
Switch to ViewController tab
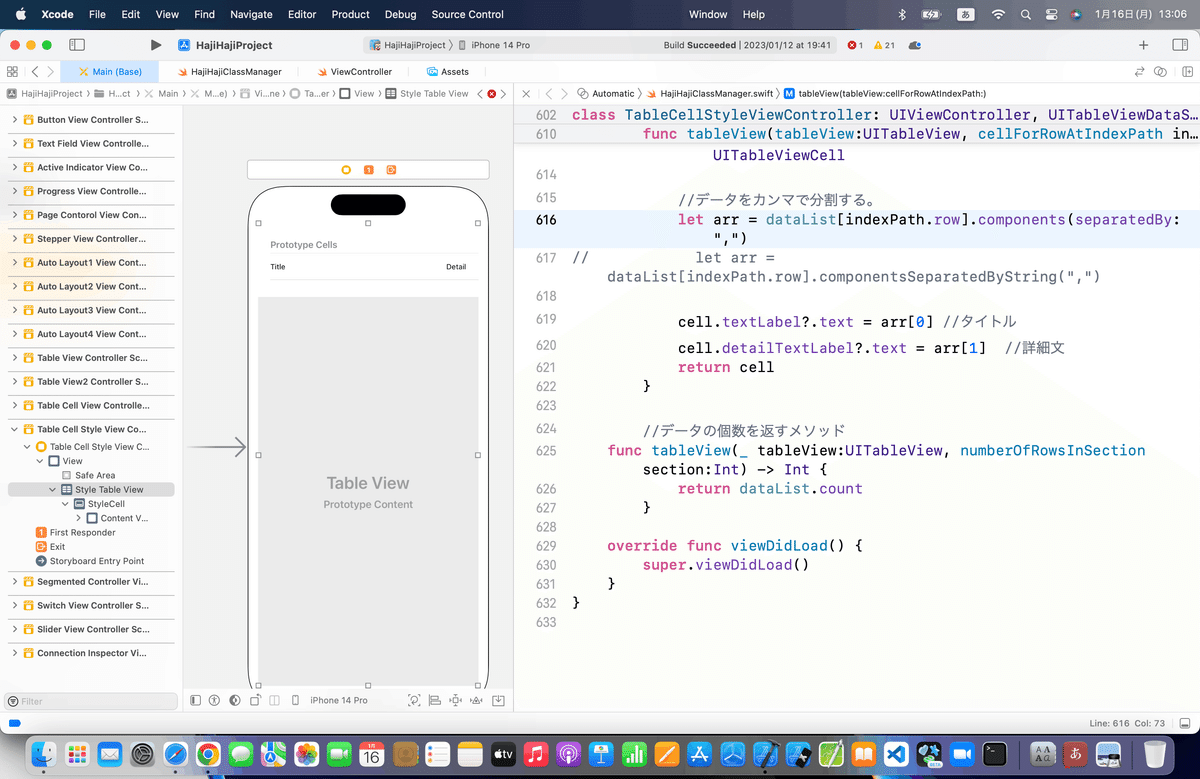(354, 72)
